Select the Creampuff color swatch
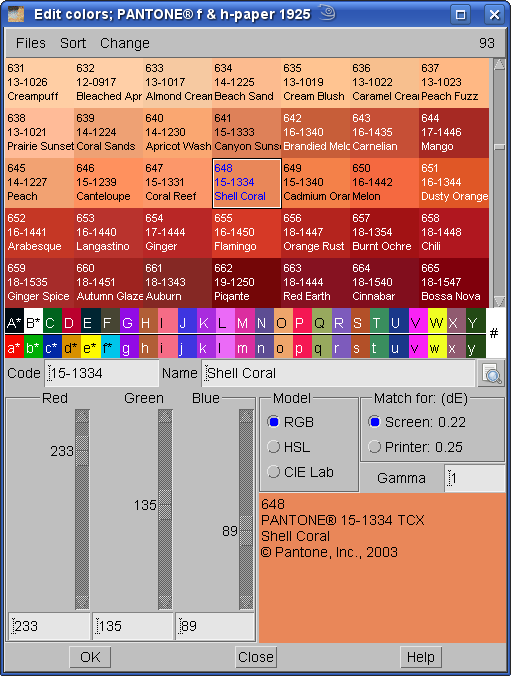Image resolution: width=511 pixels, height=676 pixels. pyautogui.click(x=40, y=83)
